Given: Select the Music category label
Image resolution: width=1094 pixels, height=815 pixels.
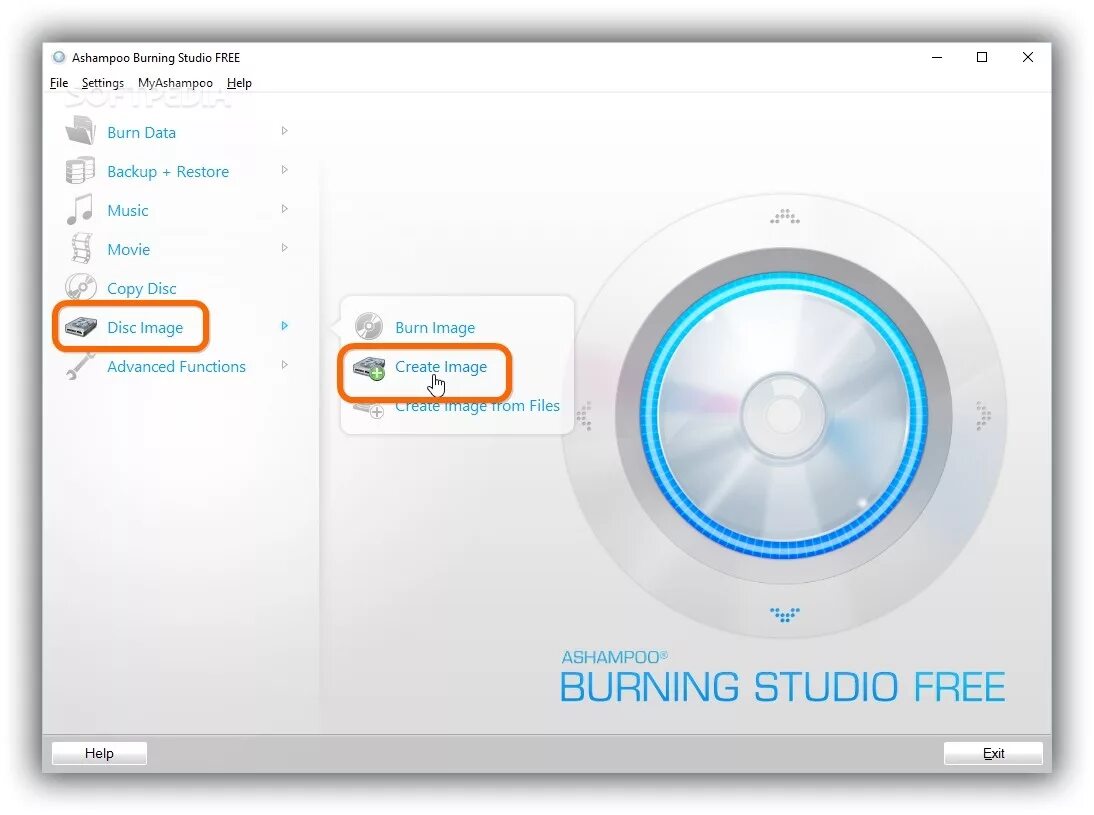Looking at the screenshot, I should [x=128, y=211].
